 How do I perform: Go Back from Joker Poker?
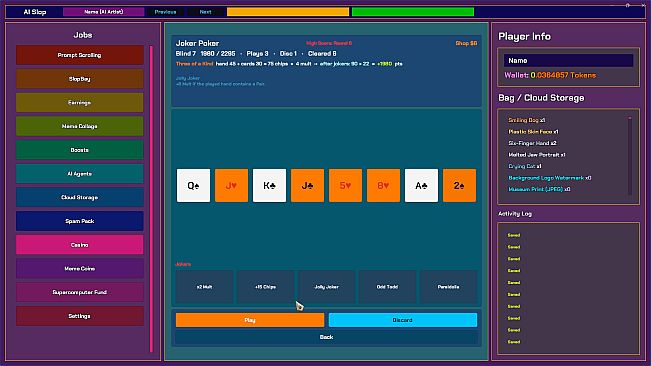(x=326, y=337)
